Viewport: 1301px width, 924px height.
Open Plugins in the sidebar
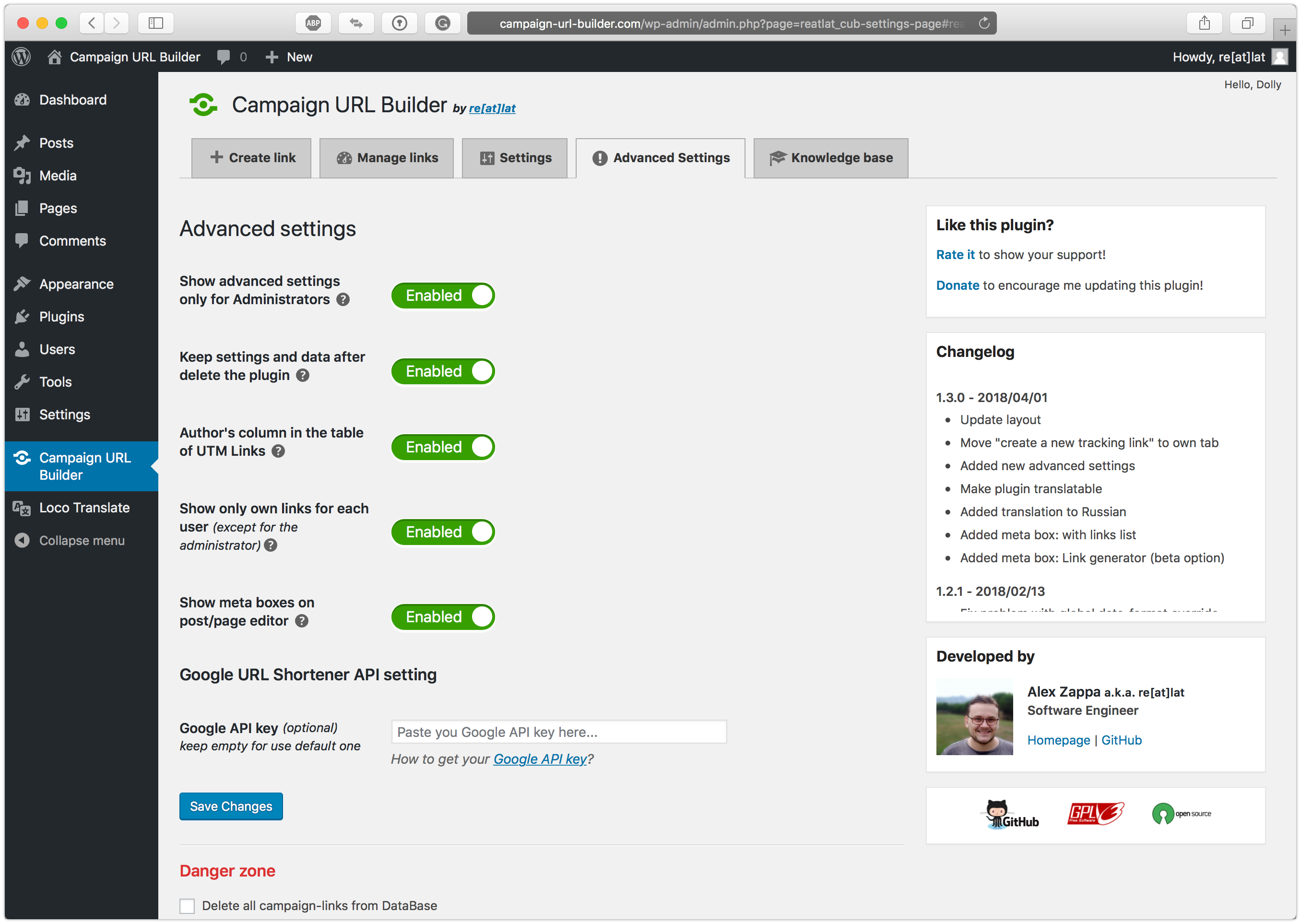tap(82, 317)
